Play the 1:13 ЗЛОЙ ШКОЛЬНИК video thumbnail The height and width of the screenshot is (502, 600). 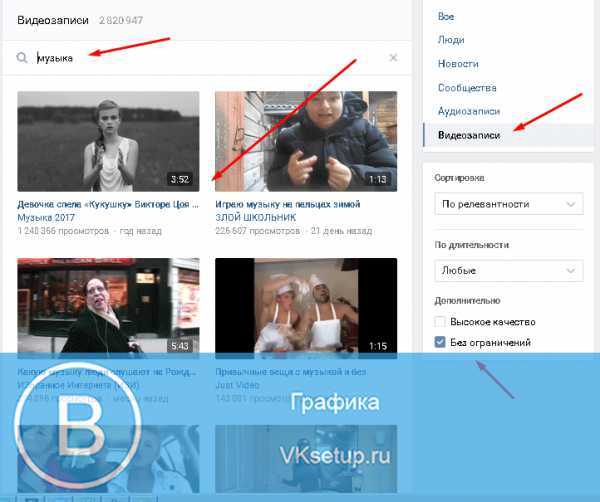coord(306,141)
